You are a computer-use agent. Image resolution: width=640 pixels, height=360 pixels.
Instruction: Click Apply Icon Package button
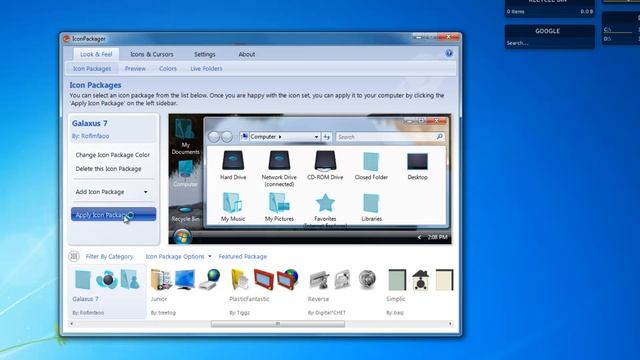pyautogui.click(x=113, y=215)
